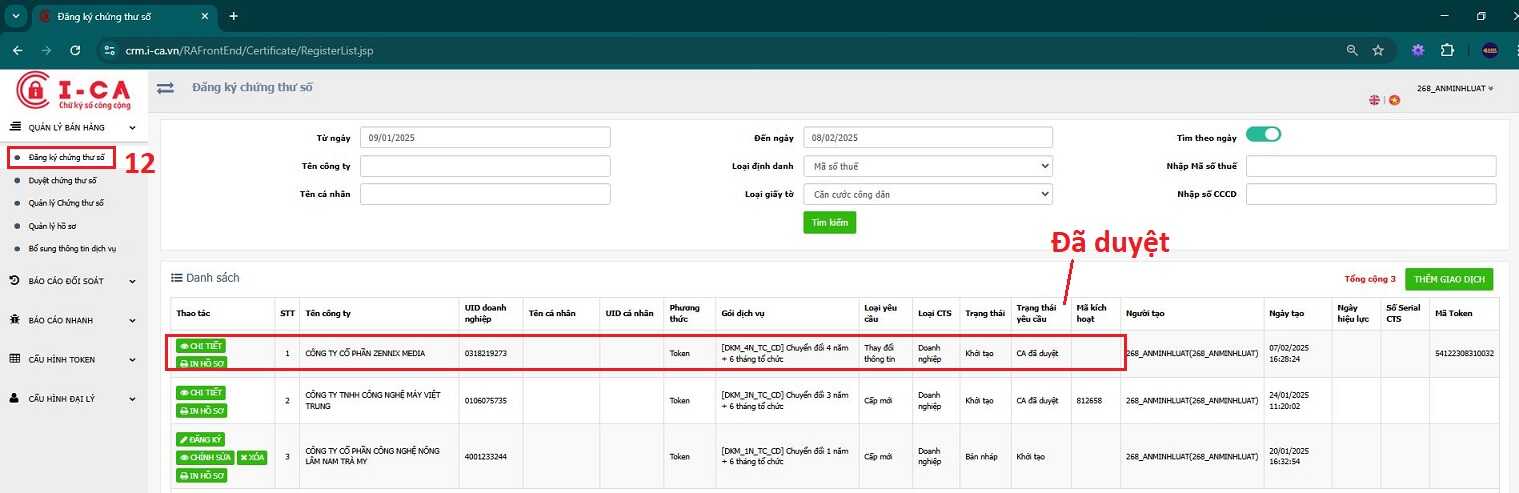Click THÊM GIAO DỊCH button
Screen dimensions: 1519x493
click(1449, 279)
